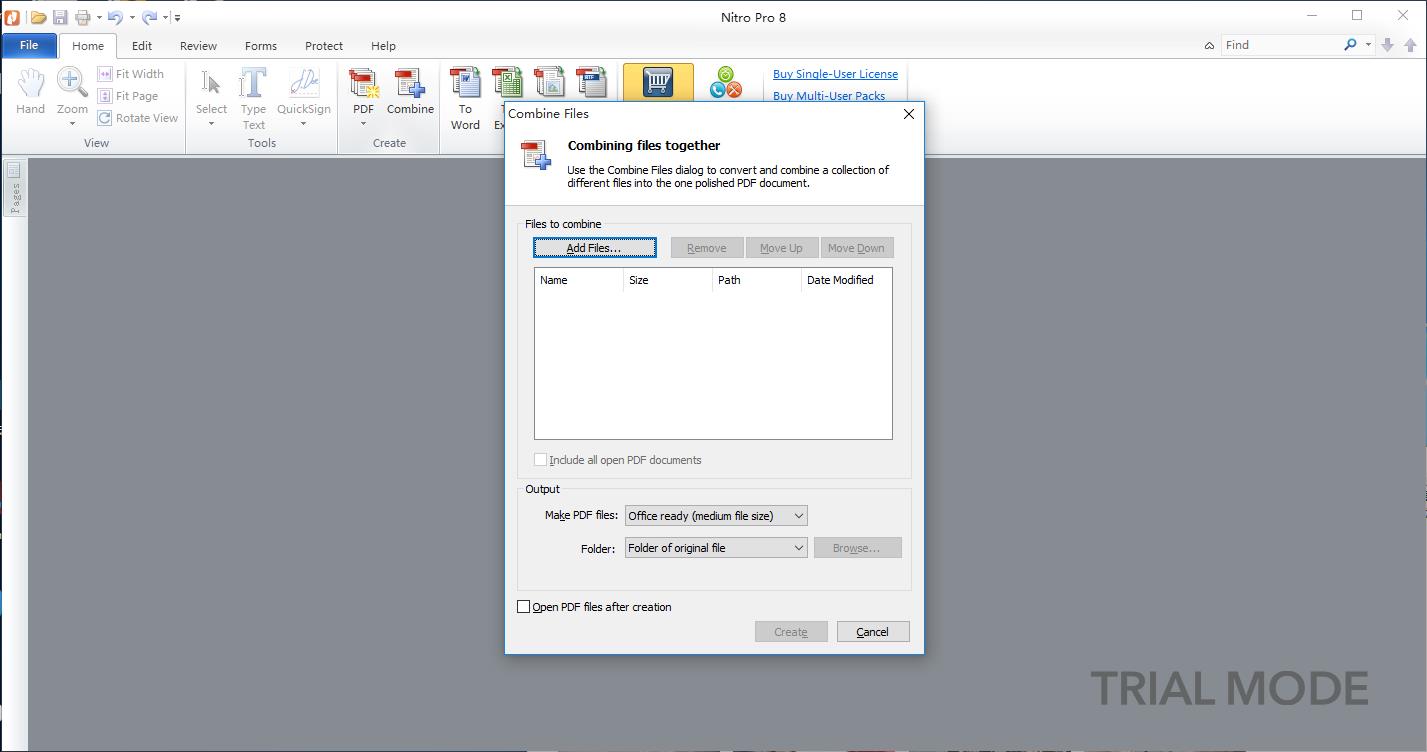Click the Print icon in quick access toolbar

coord(83,17)
